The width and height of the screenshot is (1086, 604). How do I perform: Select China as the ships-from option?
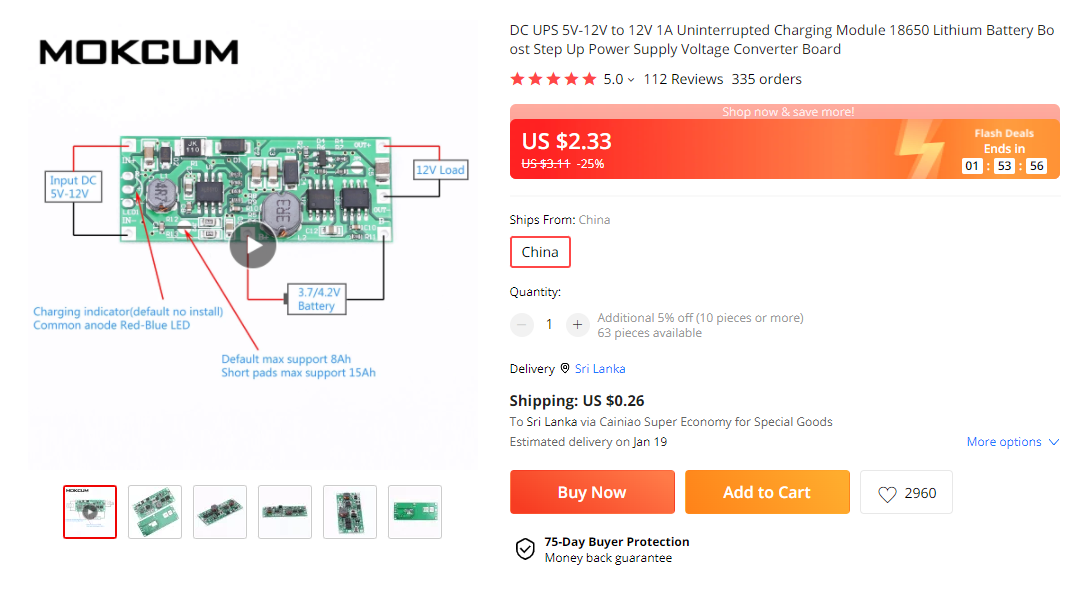540,252
